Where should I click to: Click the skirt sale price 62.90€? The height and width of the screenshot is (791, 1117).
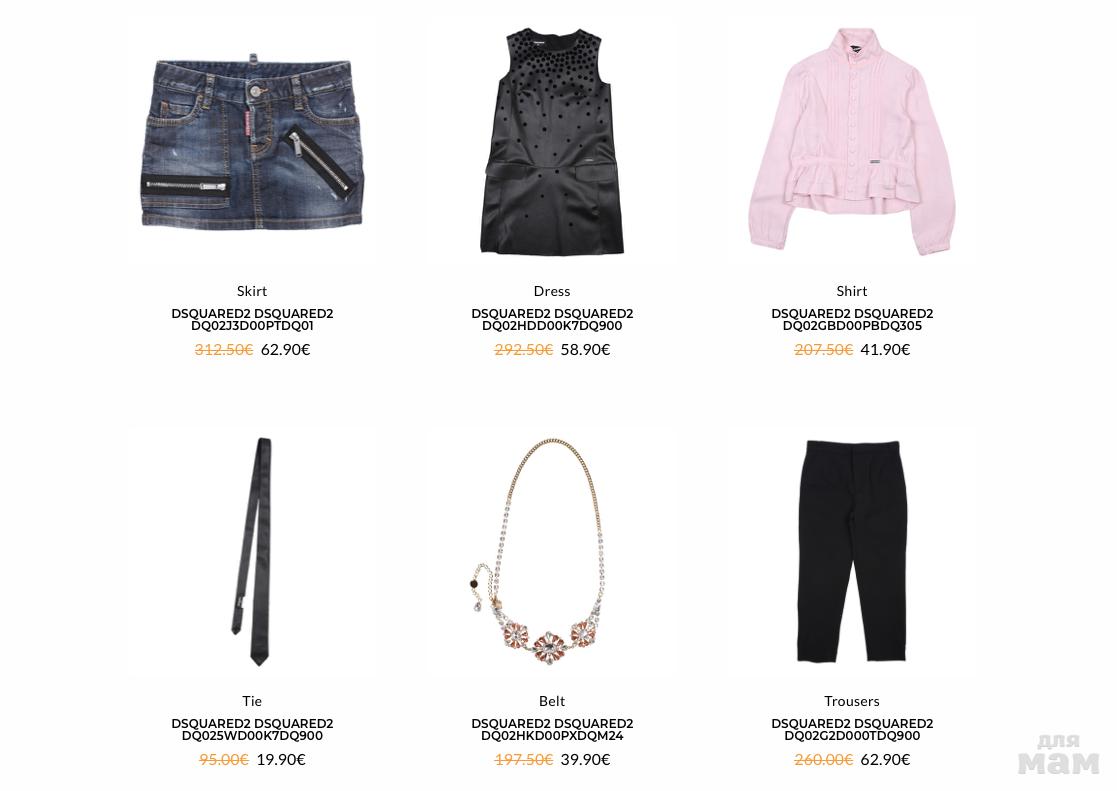point(286,350)
